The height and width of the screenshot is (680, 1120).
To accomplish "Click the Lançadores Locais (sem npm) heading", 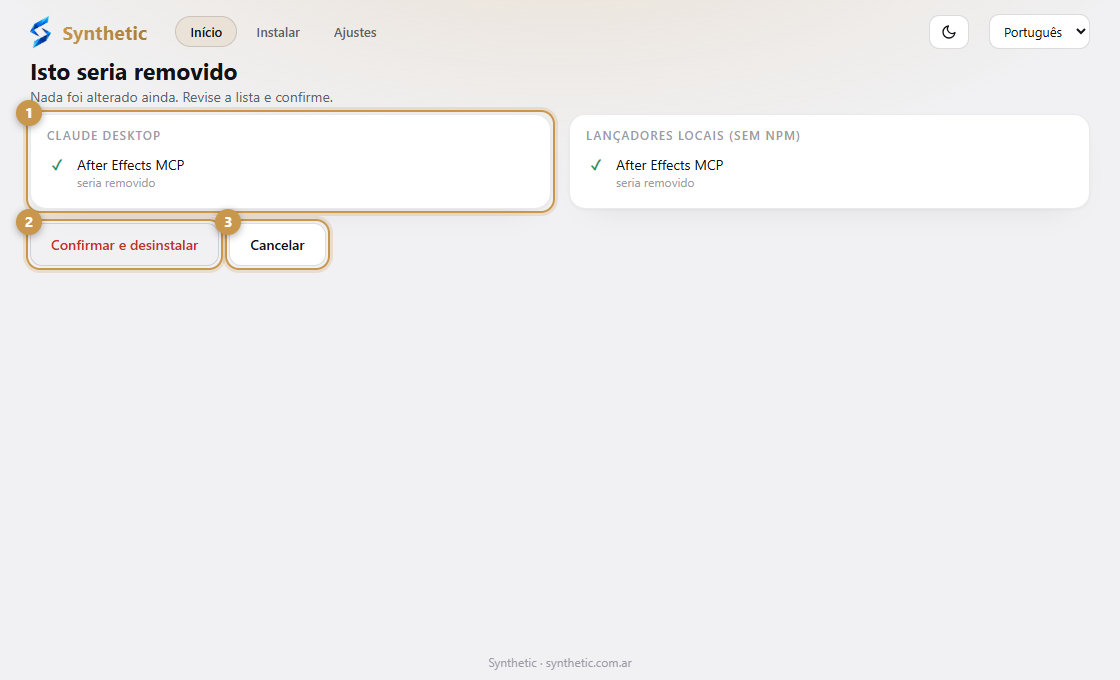I will click(x=693, y=136).
